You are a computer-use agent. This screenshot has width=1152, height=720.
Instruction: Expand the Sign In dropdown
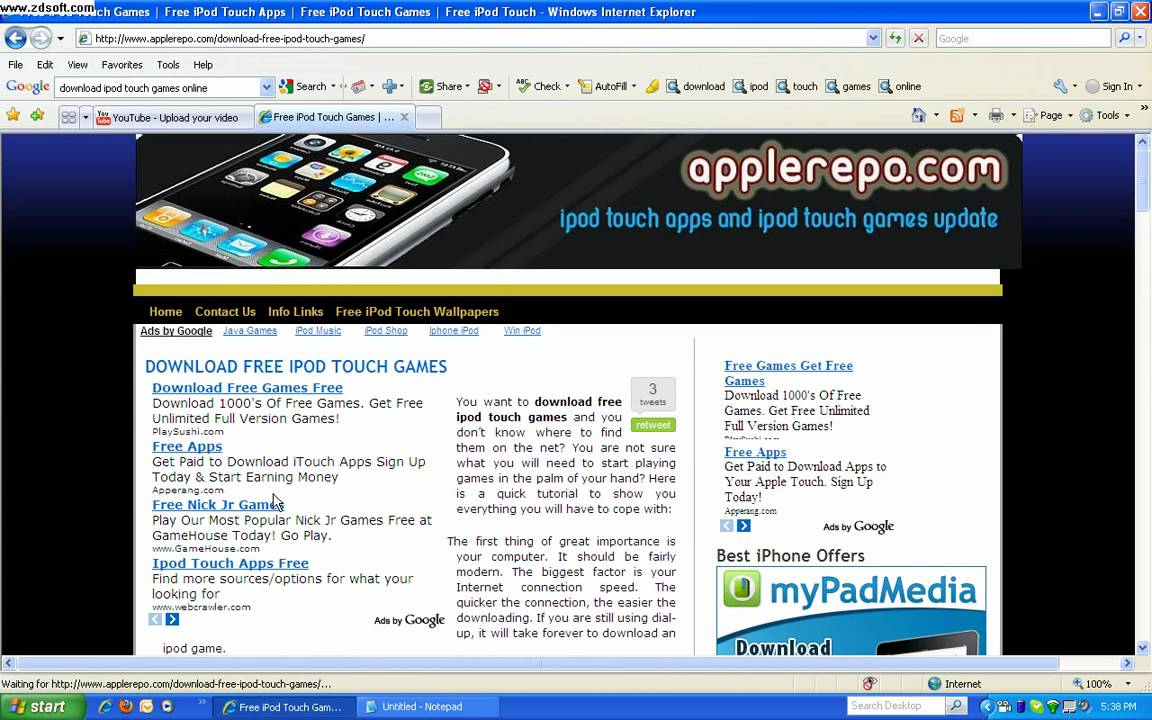click(x=1140, y=87)
